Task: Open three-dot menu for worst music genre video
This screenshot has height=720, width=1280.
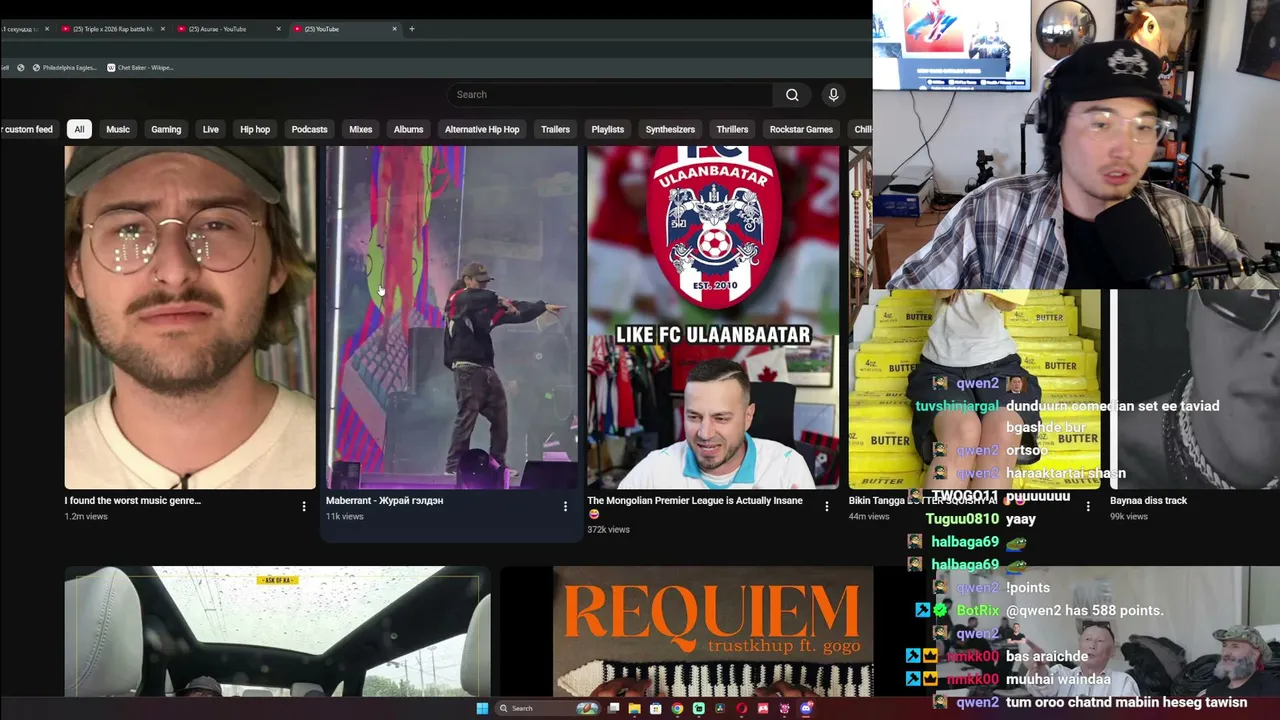Action: [304, 507]
